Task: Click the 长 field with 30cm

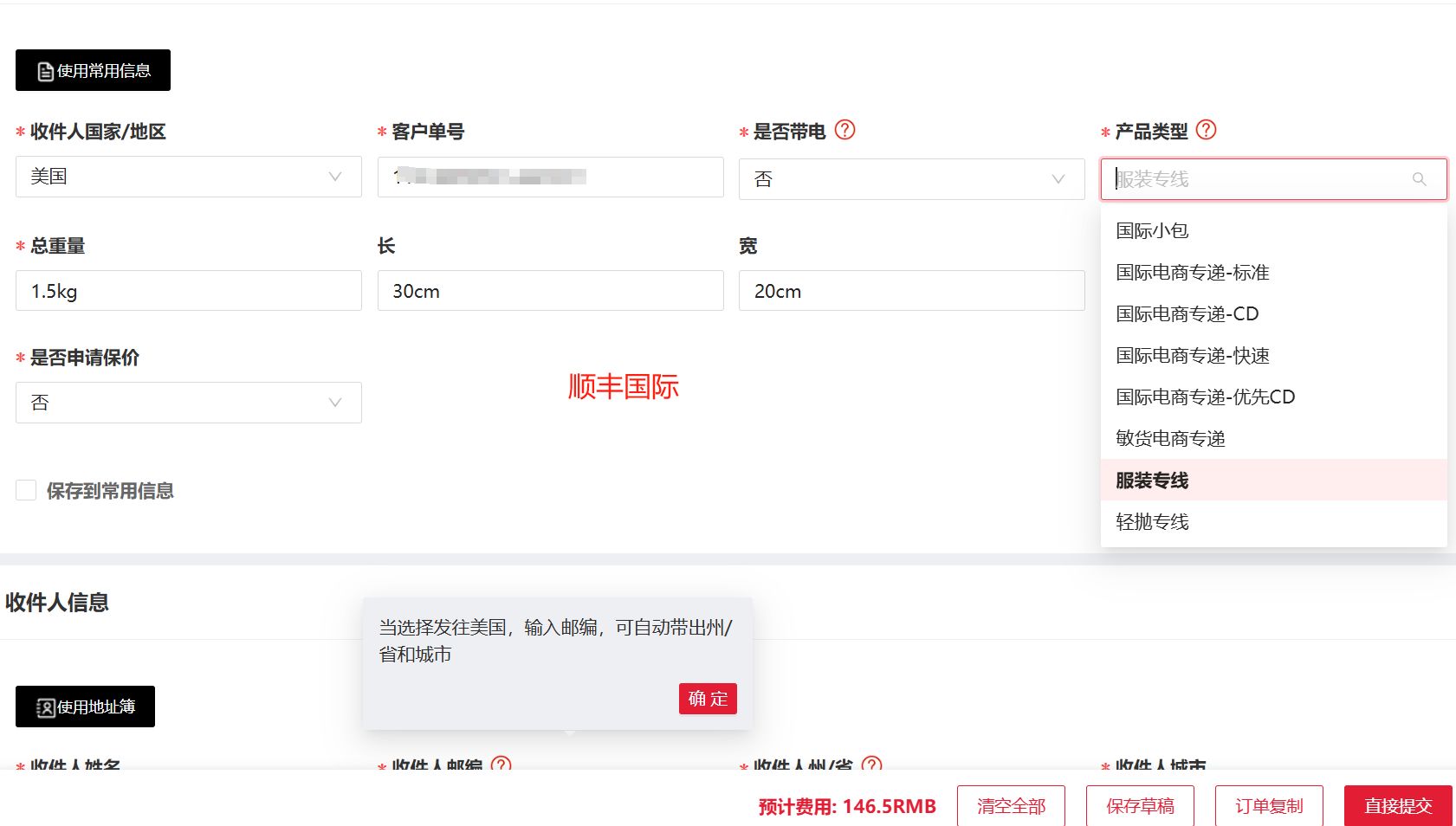Action: tap(551, 291)
